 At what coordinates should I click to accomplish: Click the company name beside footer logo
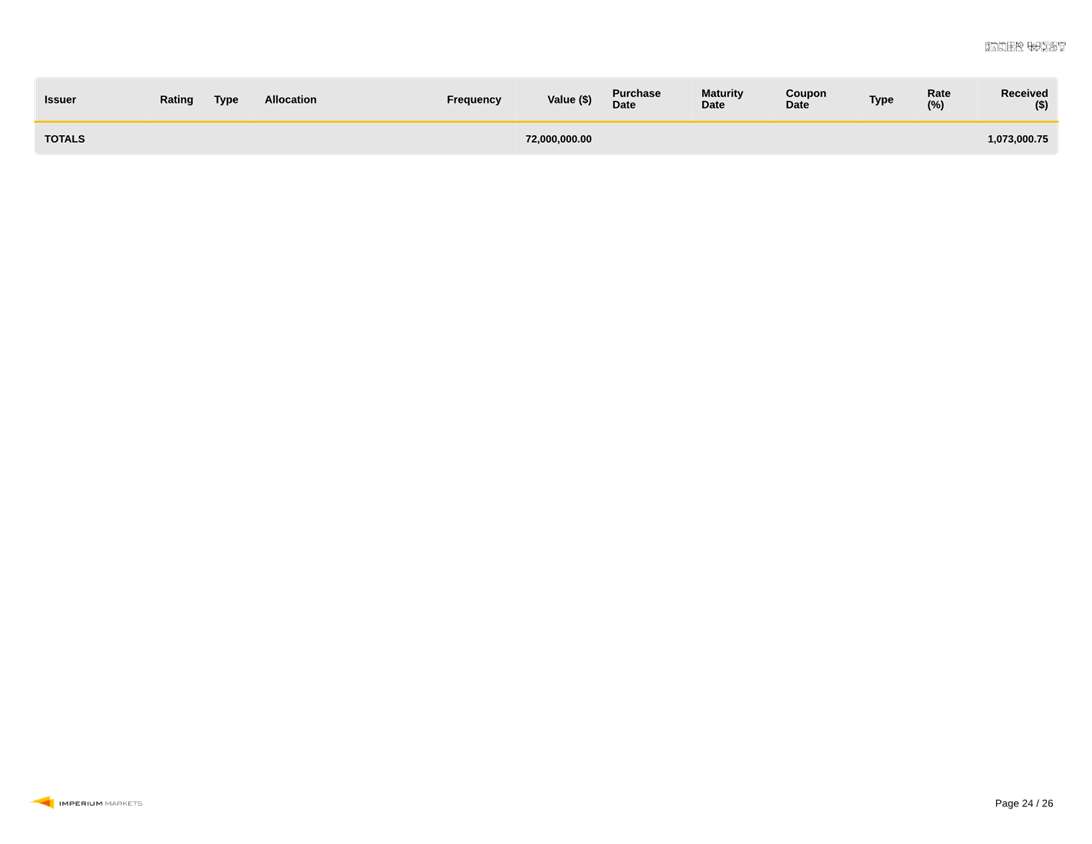pos(101,803)
